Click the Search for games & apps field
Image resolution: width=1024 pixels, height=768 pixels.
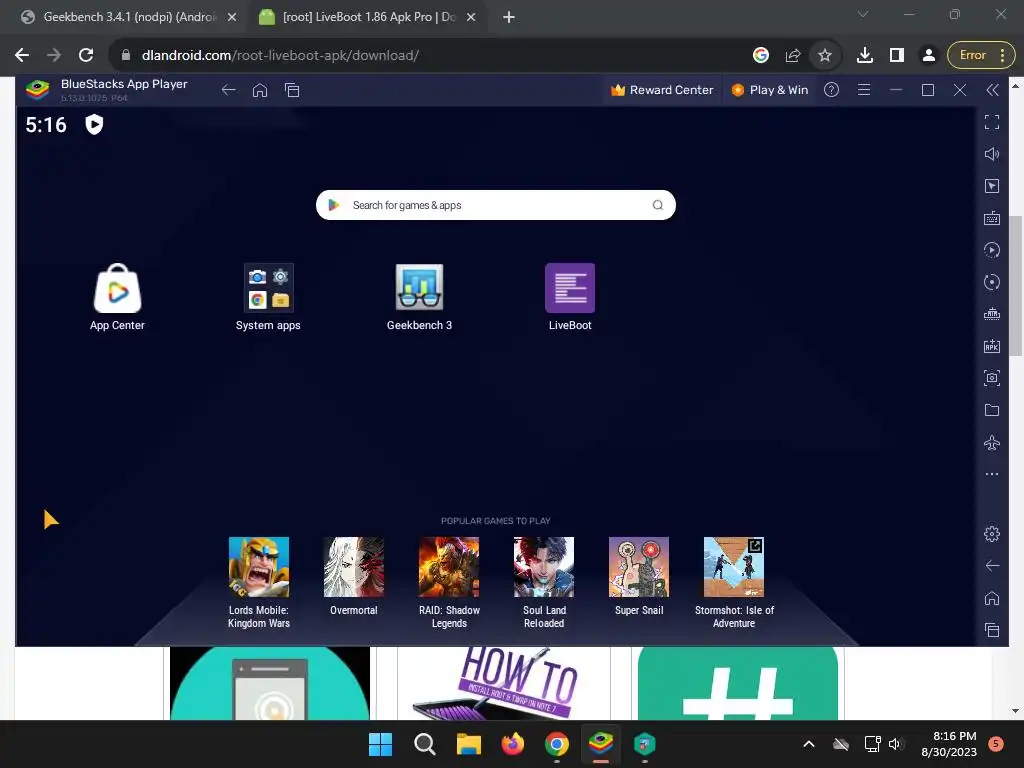coord(496,205)
